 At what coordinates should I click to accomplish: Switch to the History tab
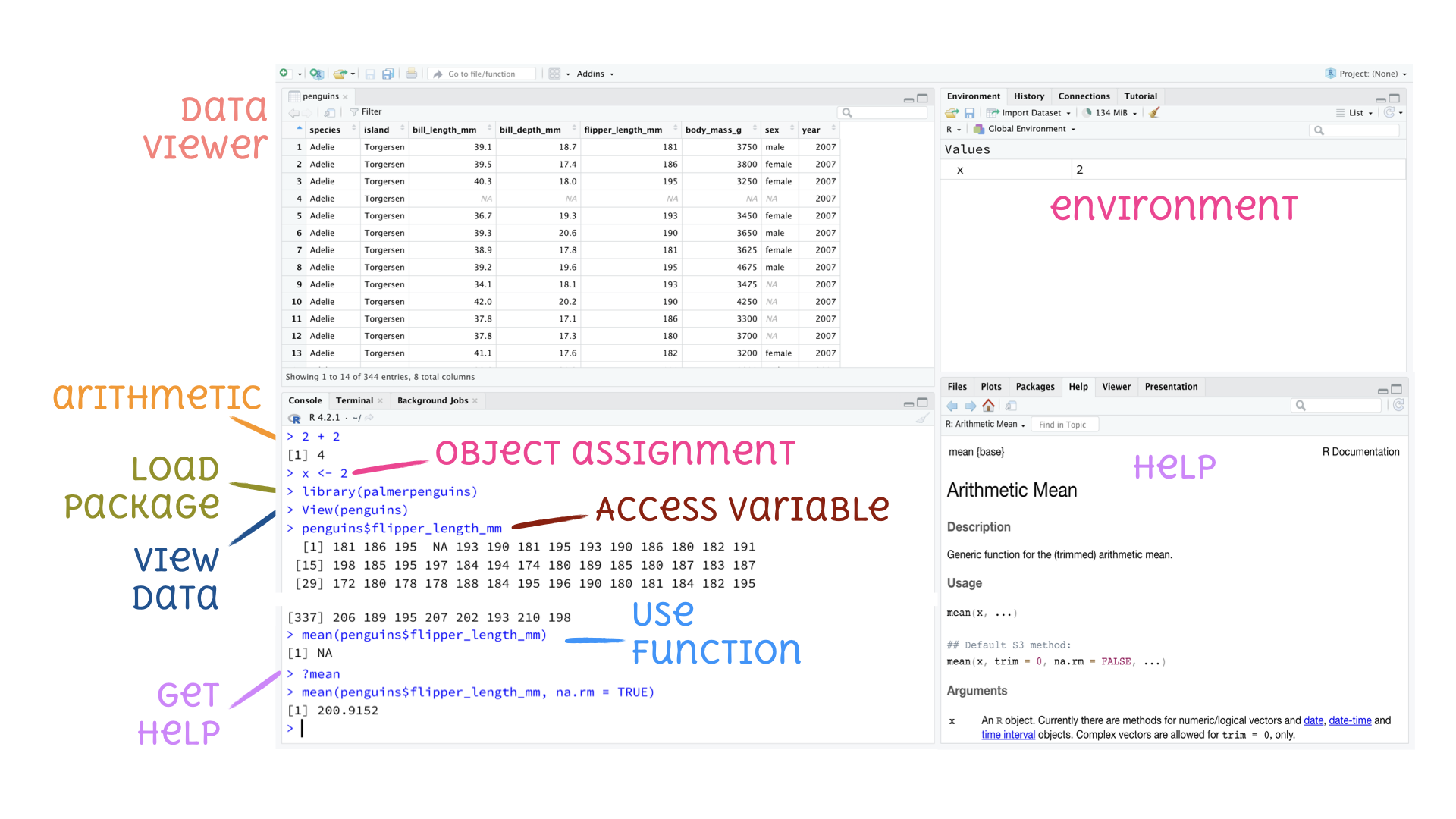point(1028,96)
